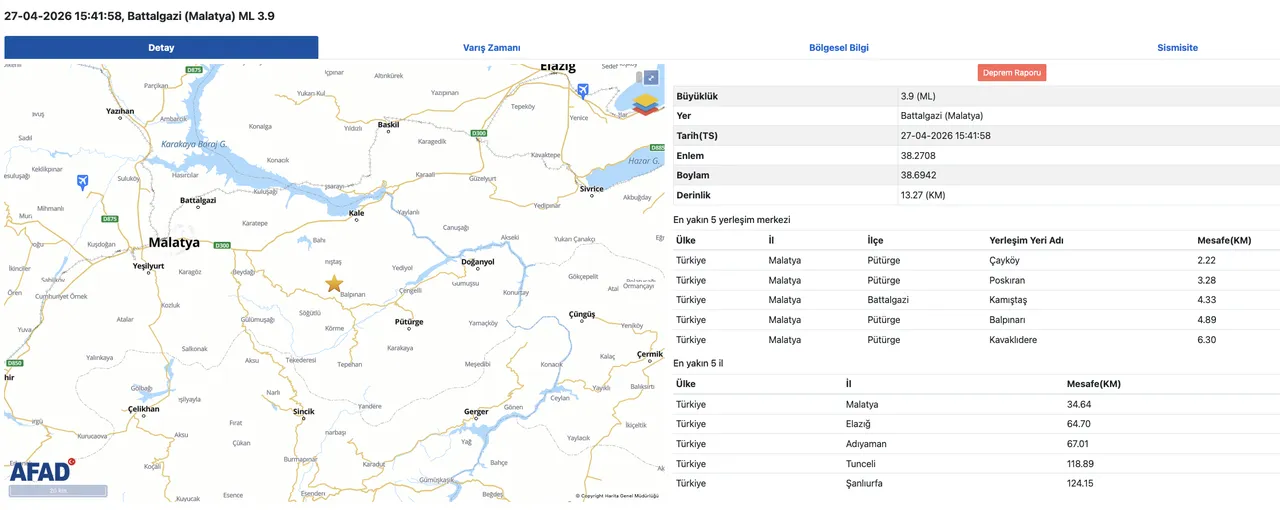Click the Karakaya Baraj G. lake label
This screenshot has height=510, width=1280.
pyautogui.click(x=195, y=144)
